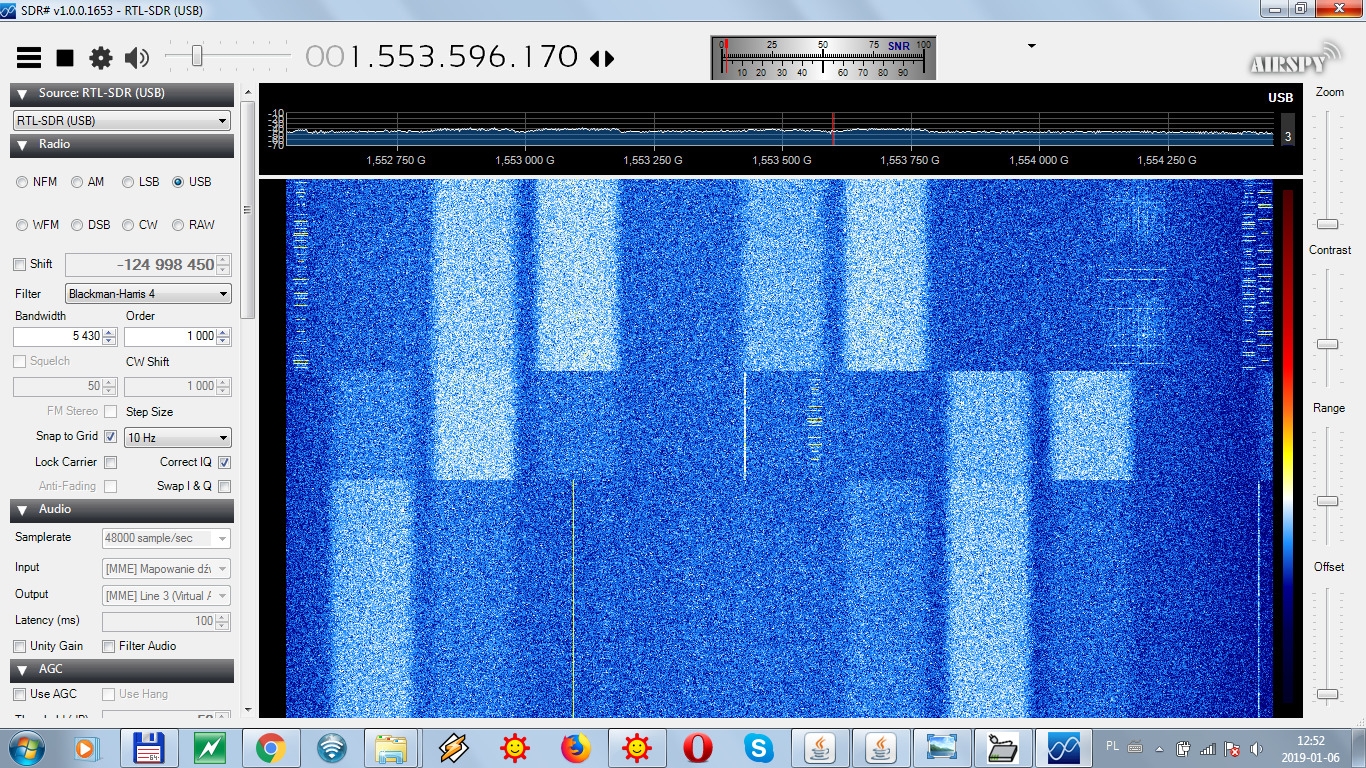Toggle the Correct IQ checkbox
This screenshot has width=1366, height=768.
pos(224,462)
